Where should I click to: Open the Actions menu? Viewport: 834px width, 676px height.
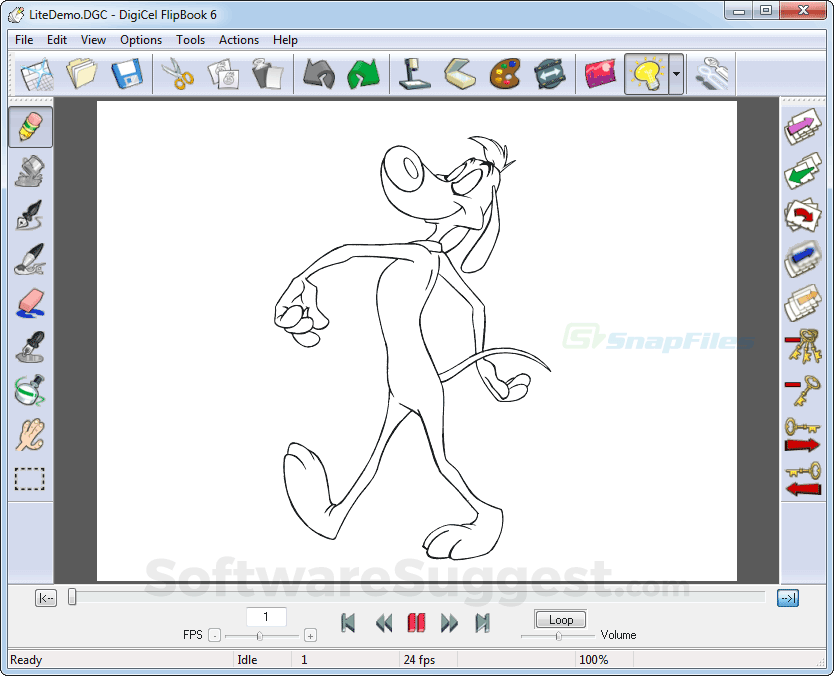(238, 40)
